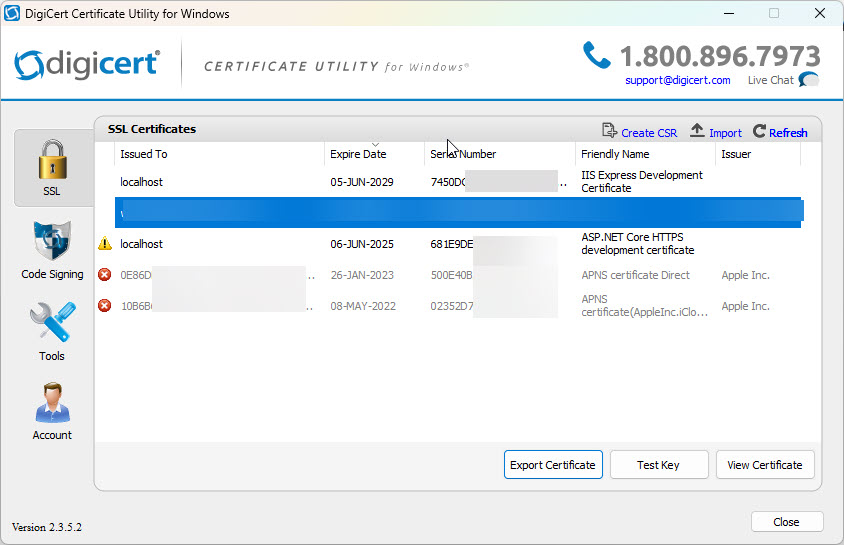Click the 06-JUN-2025 expire date cell
Screen dimensions: 844x545
(x=362, y=244)
